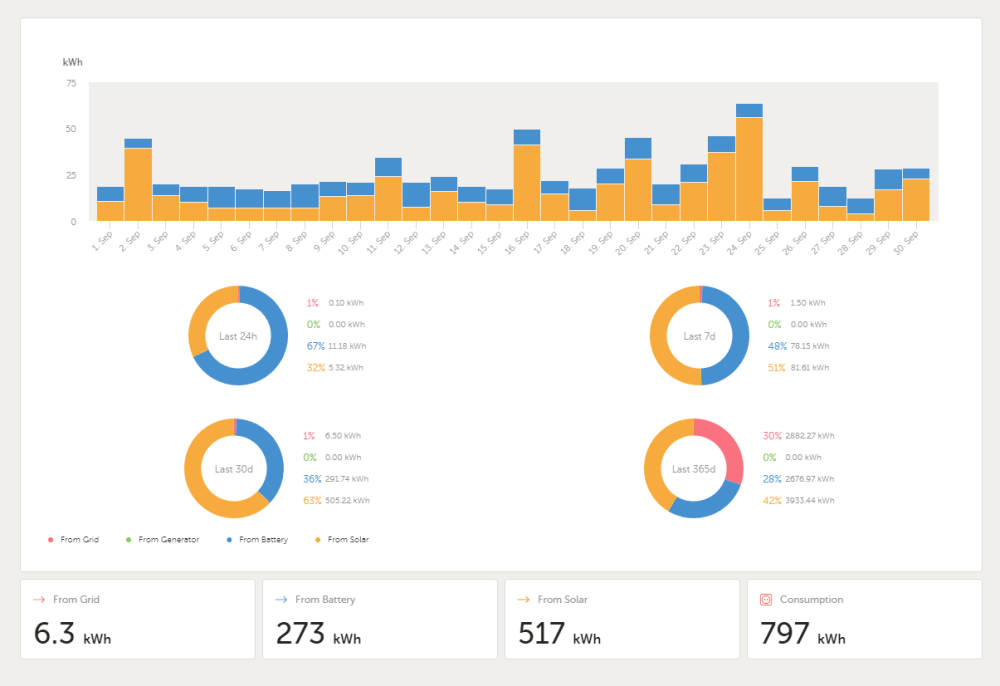This screenshot has width=1000, height=686.
Task: Click the 81.61 kWh solar value
Action: coord(809,368)
